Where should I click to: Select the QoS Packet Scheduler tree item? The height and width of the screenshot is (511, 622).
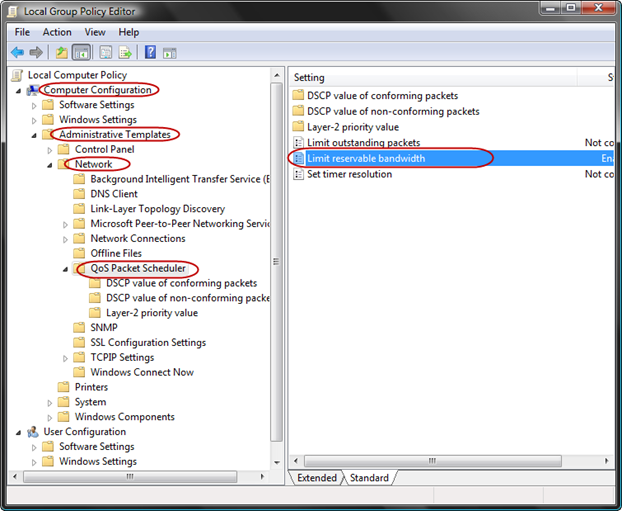[138, 268]
